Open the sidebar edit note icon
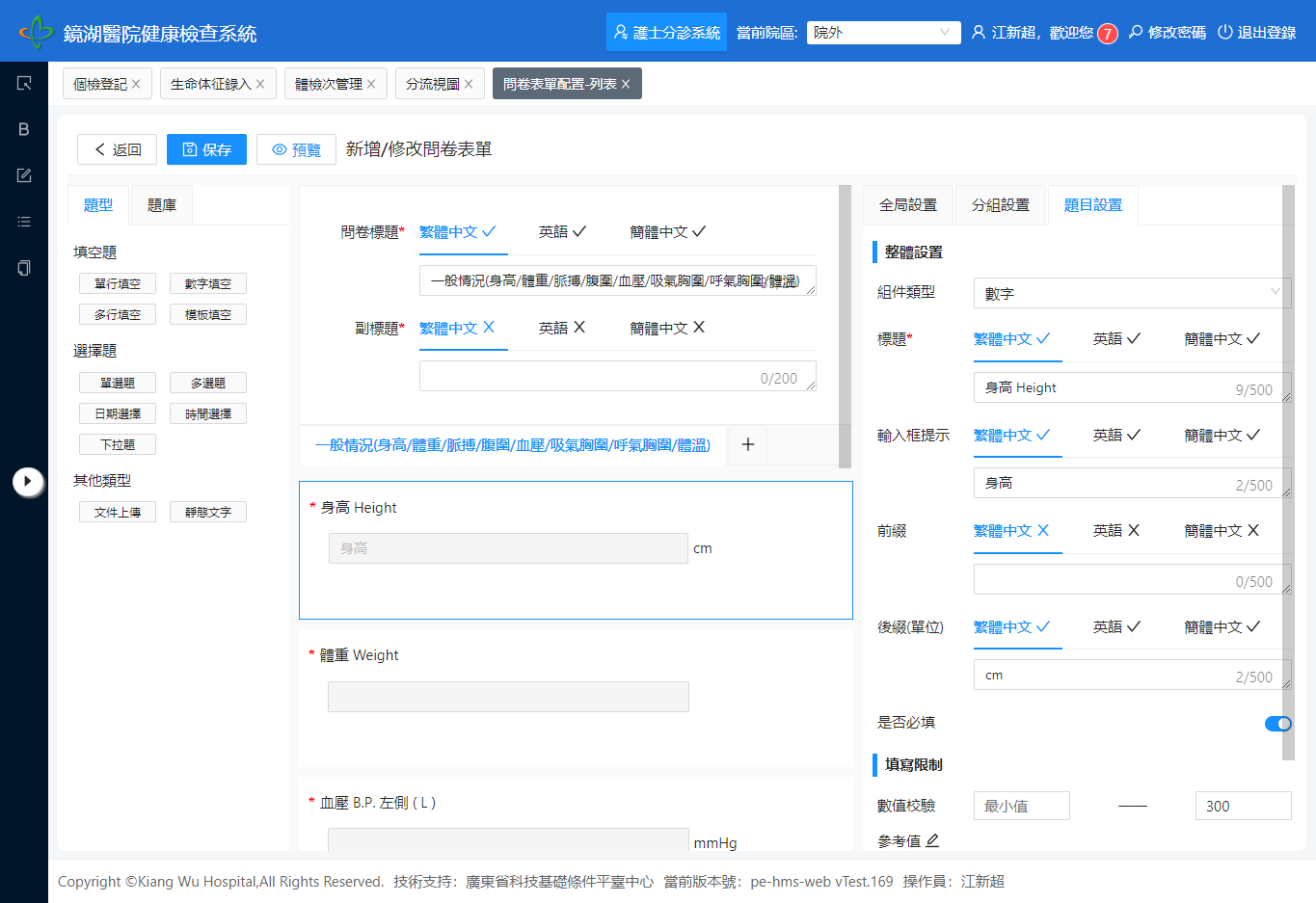The width and height of the screenshot is (1316, 903). point(24,175)
